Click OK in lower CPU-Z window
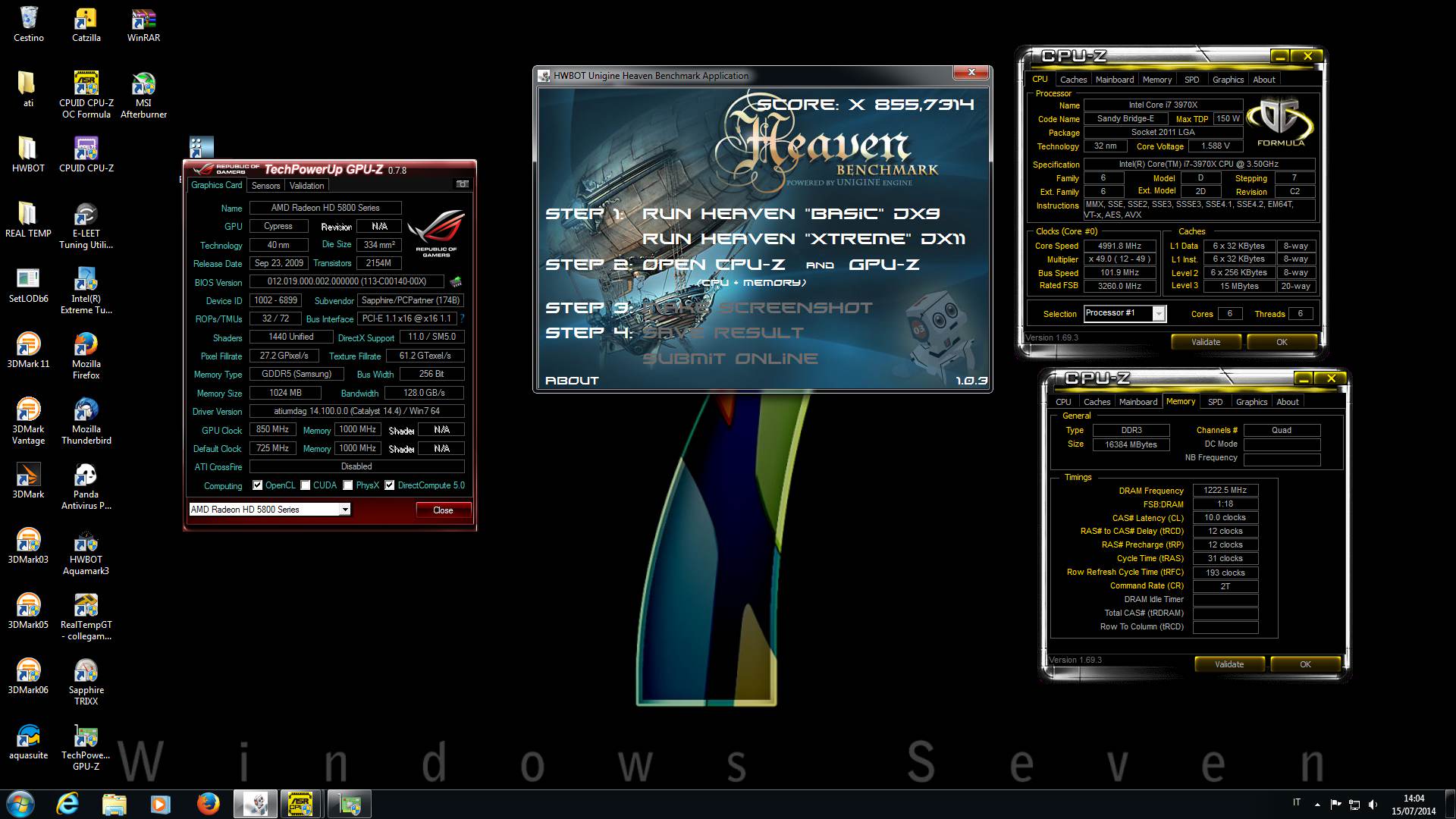 tap(1305, 664)
